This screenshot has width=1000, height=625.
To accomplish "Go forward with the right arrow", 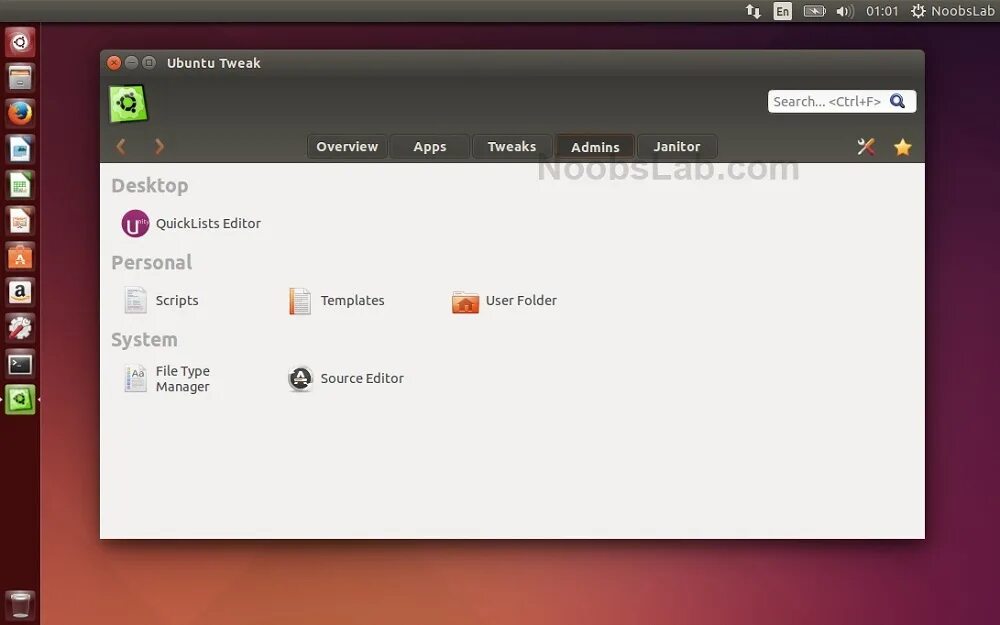I will 159,147.
